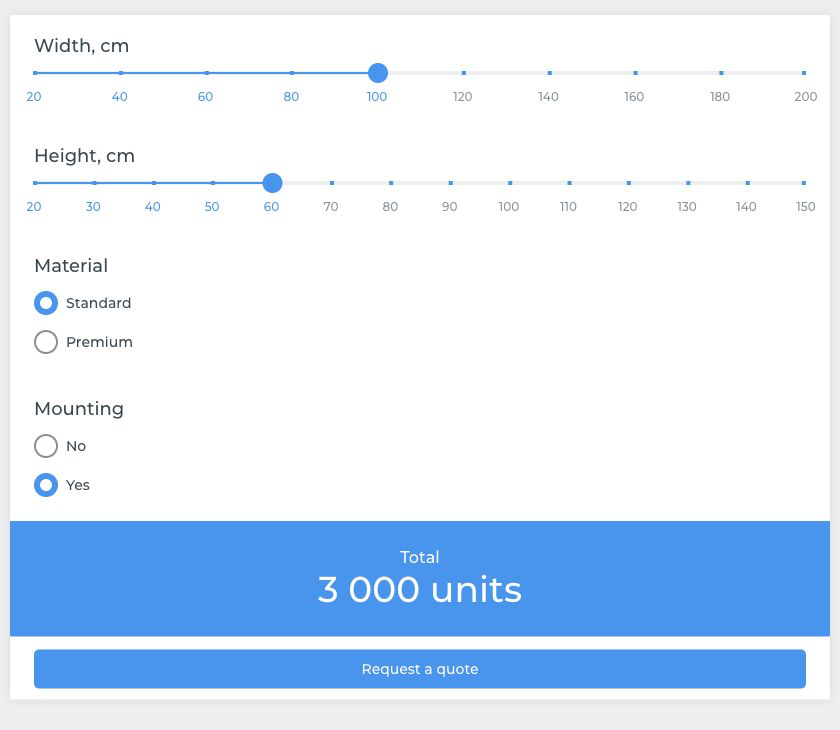This screenshot has height=730, width=840.
Task: Click the Width label 120
Action: (462, 97)
